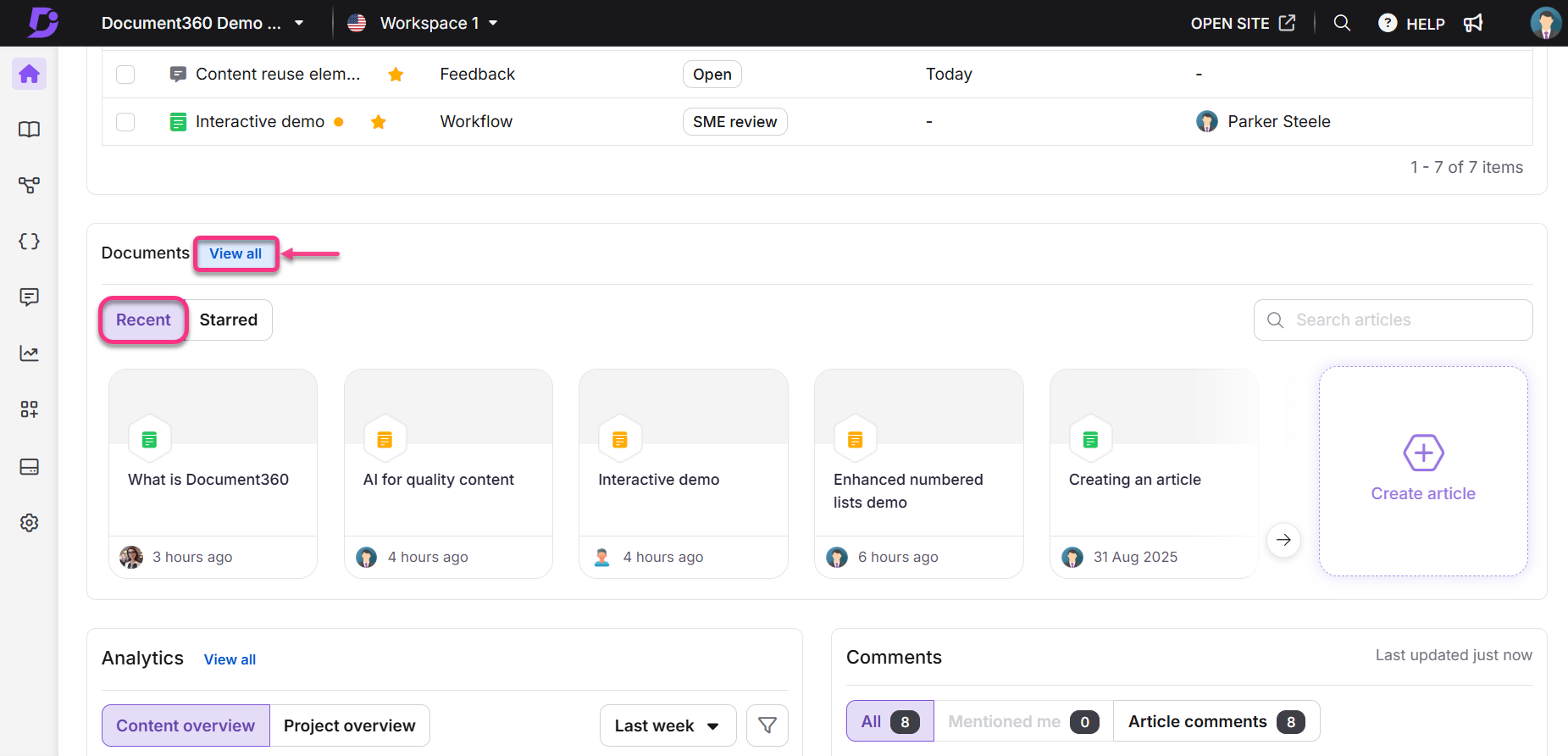Click the Interactive demo title in table

tap(260, 121)
